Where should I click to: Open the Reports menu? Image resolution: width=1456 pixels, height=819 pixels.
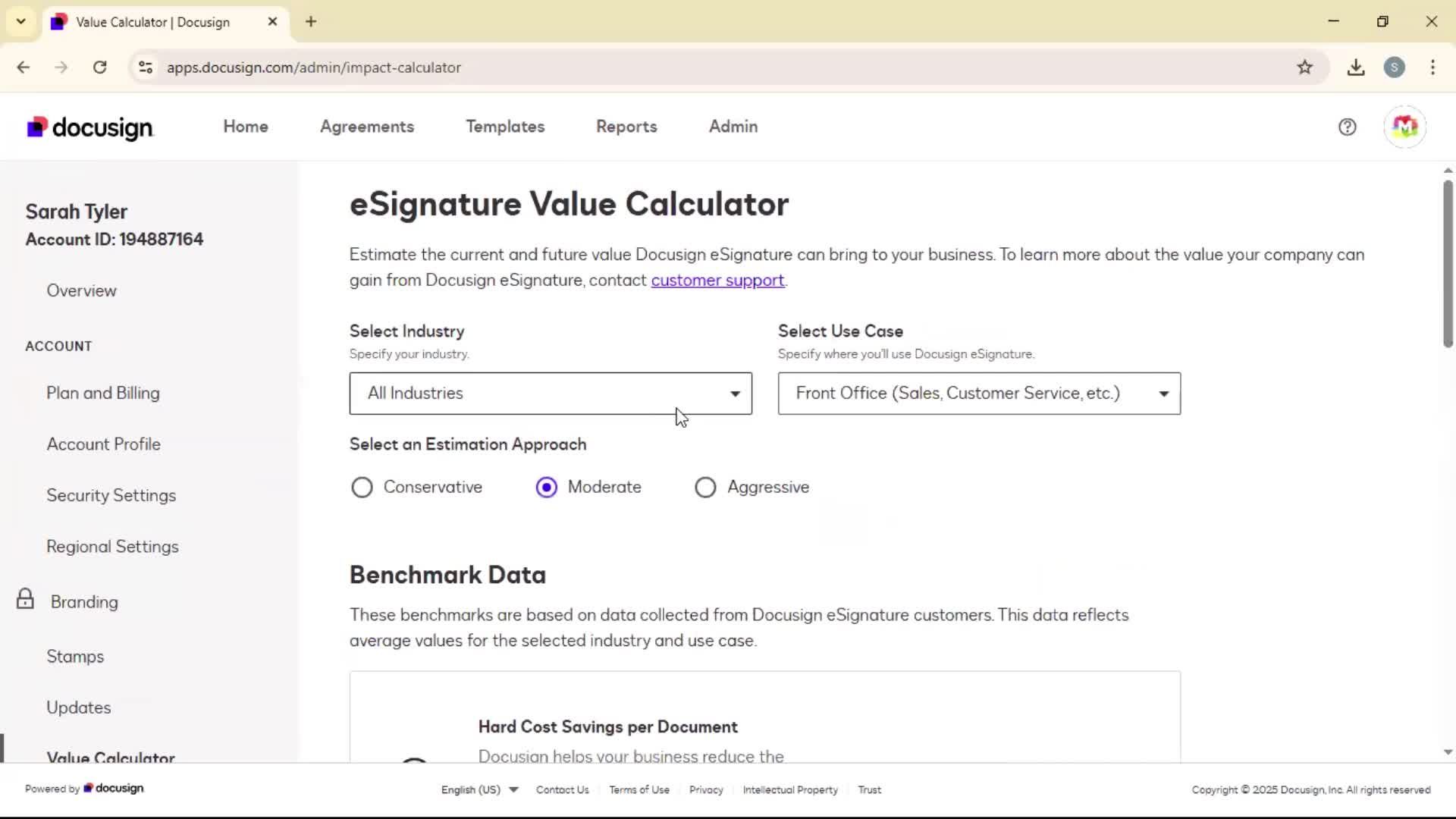(x=626, y=127)
